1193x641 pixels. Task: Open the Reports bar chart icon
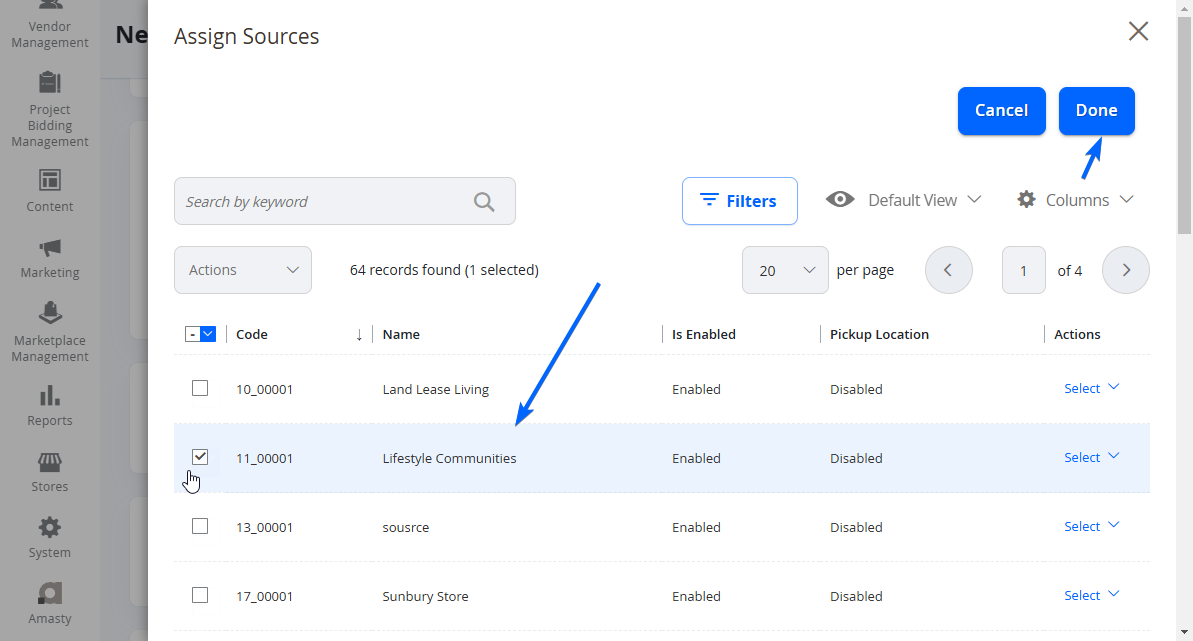coord(49,395)
